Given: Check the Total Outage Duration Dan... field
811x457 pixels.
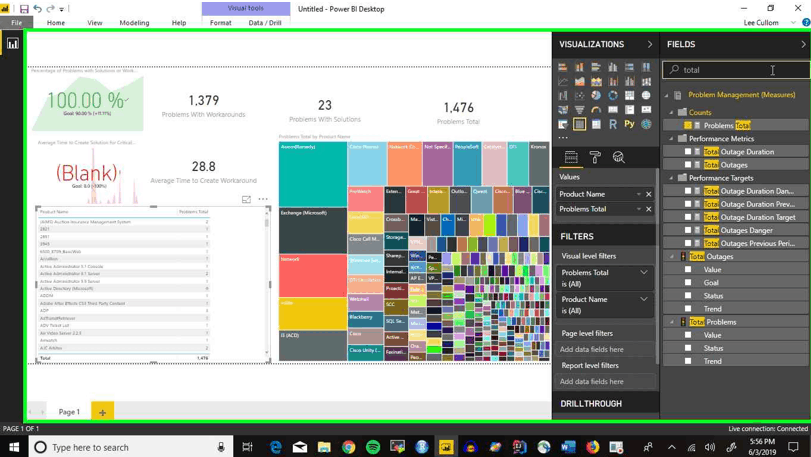Looking at the screenshot, I should 687,191.
